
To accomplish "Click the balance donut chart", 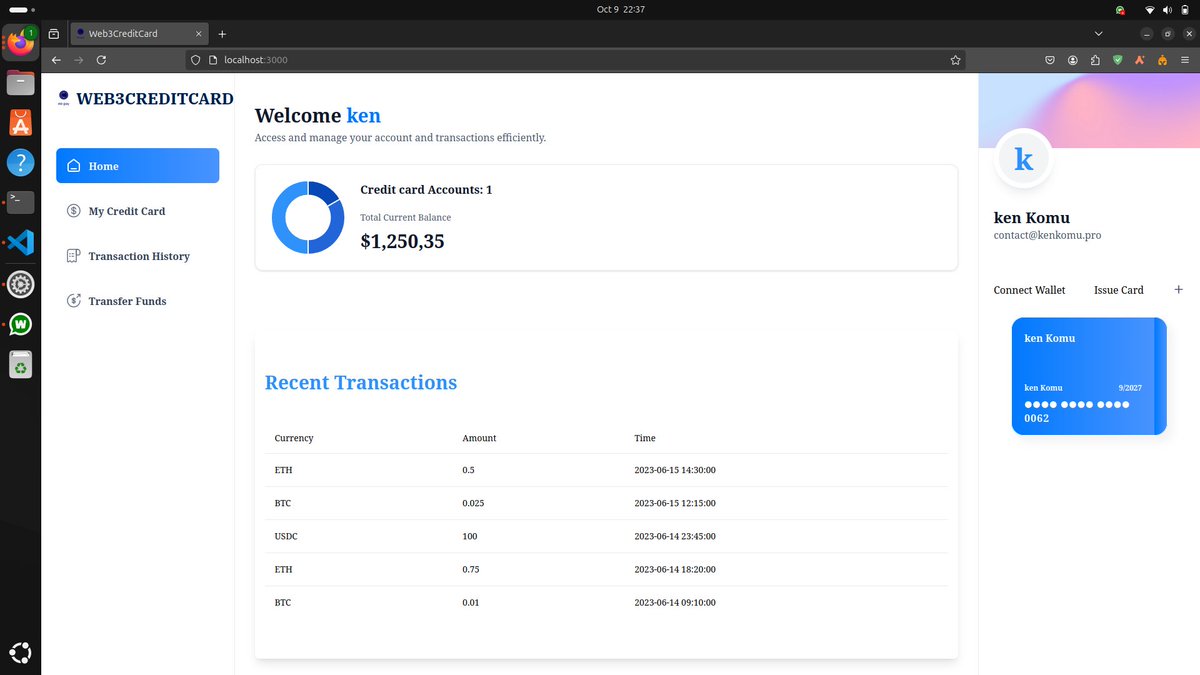I will pos(308,218).
